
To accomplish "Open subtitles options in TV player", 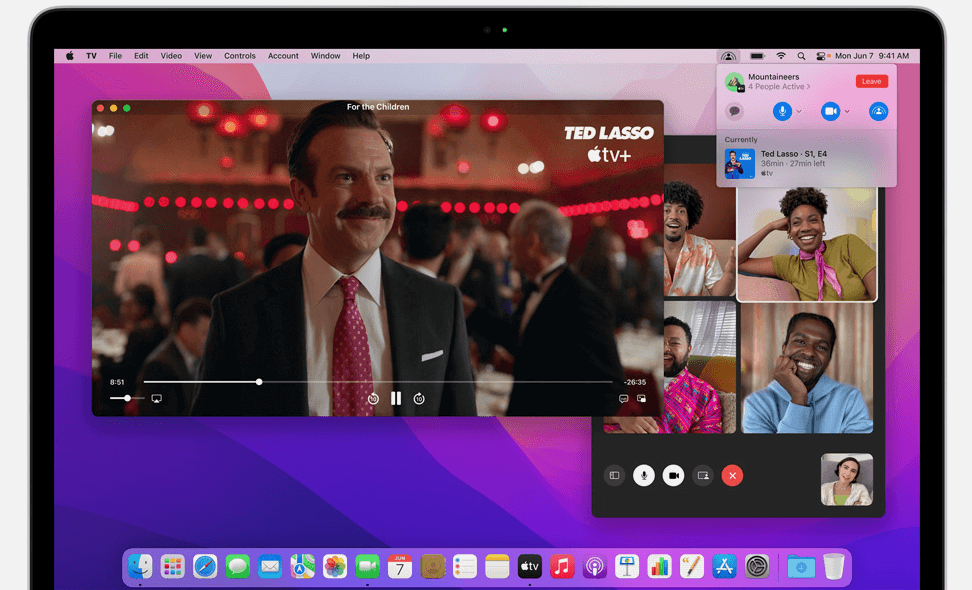I will coord(623,399).
